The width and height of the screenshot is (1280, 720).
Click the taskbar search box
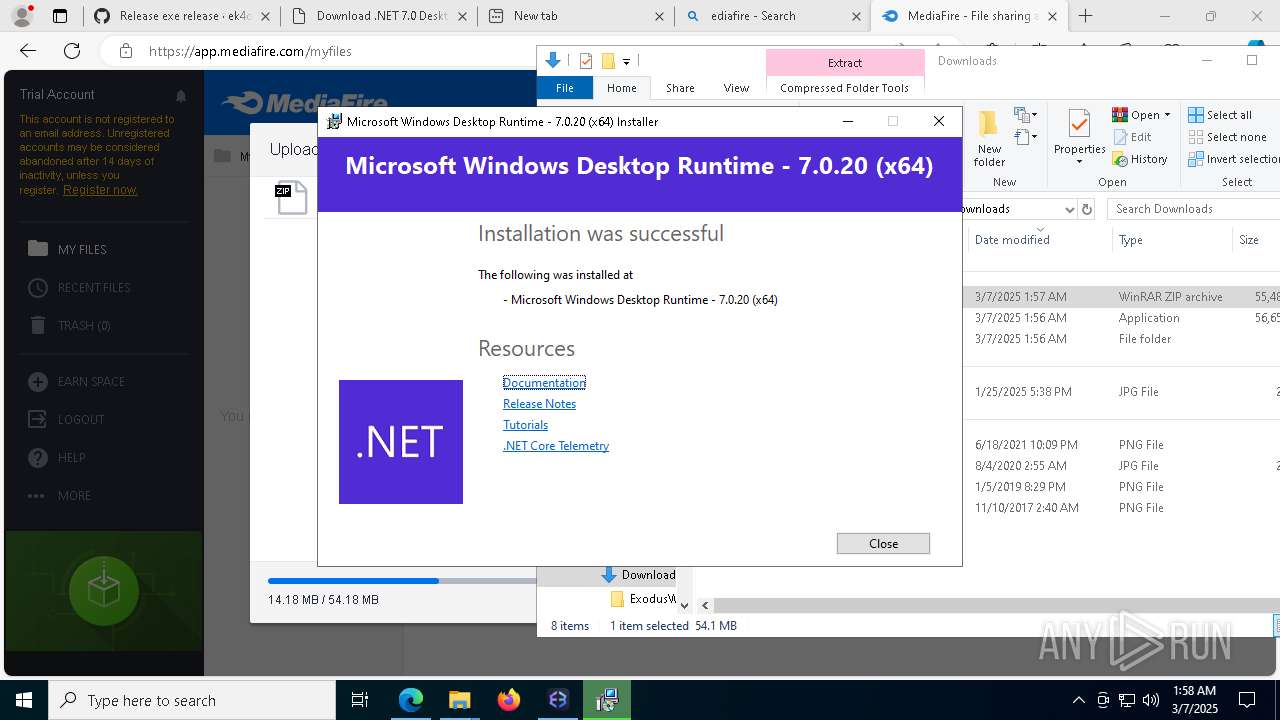click(x=192, y=700)
